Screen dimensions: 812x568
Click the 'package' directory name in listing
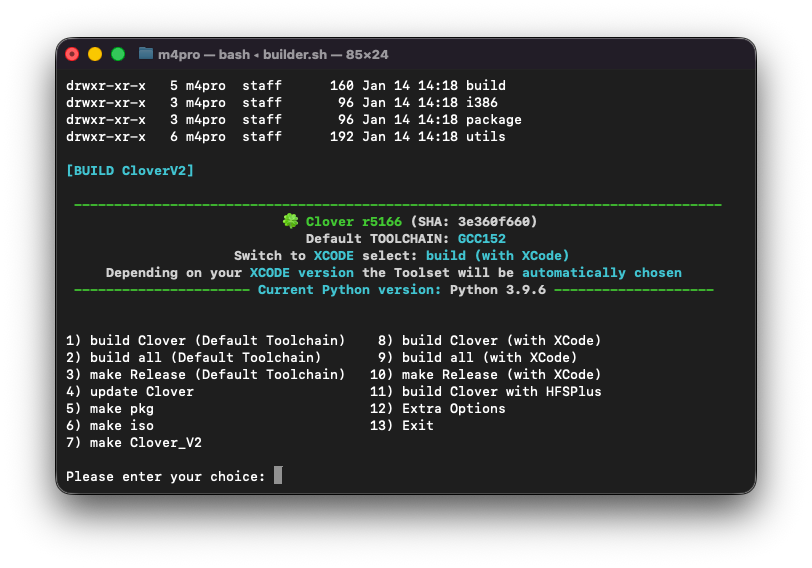point(494,120)
